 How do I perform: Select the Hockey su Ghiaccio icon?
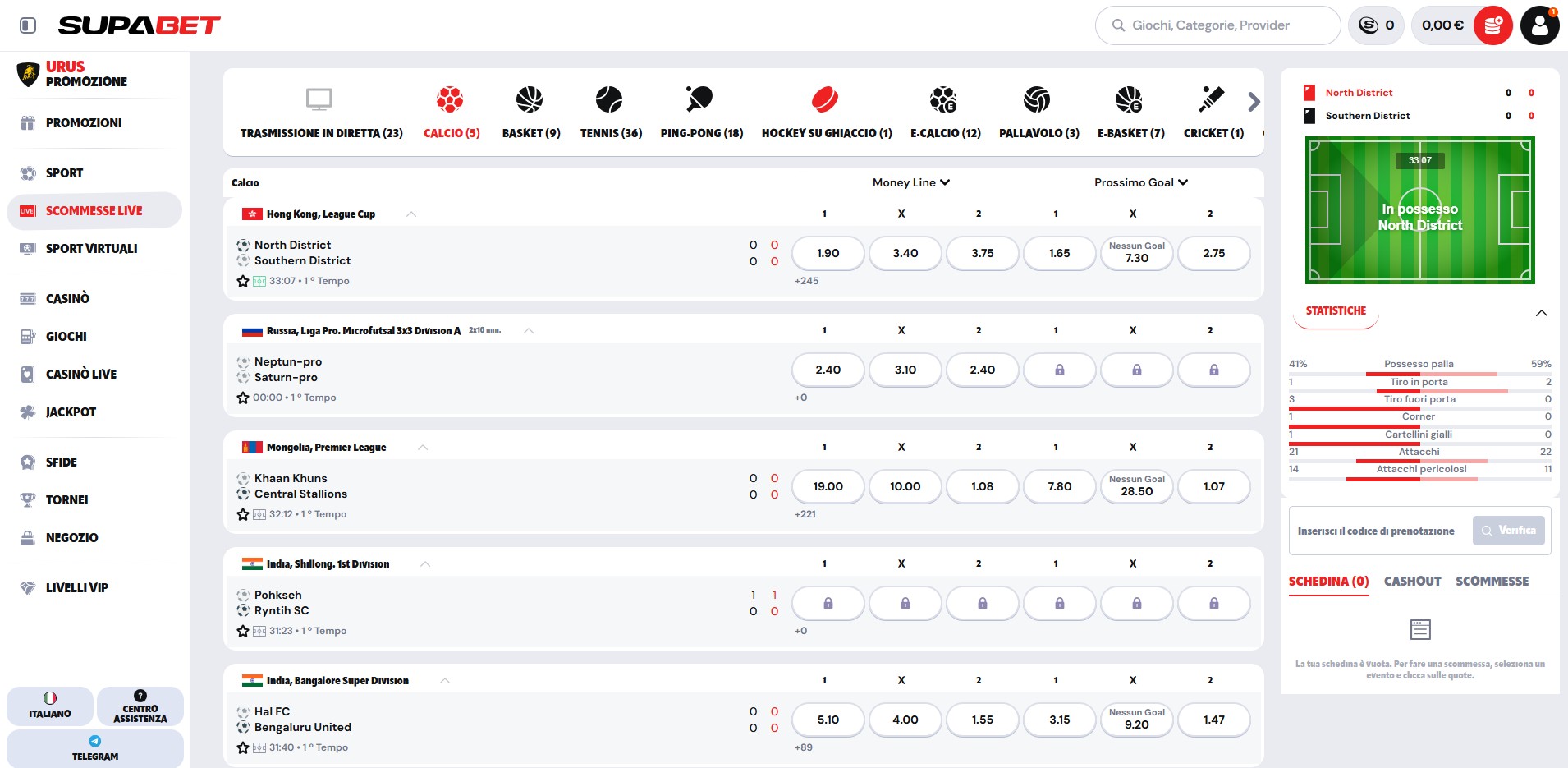(x=825, y=99)
